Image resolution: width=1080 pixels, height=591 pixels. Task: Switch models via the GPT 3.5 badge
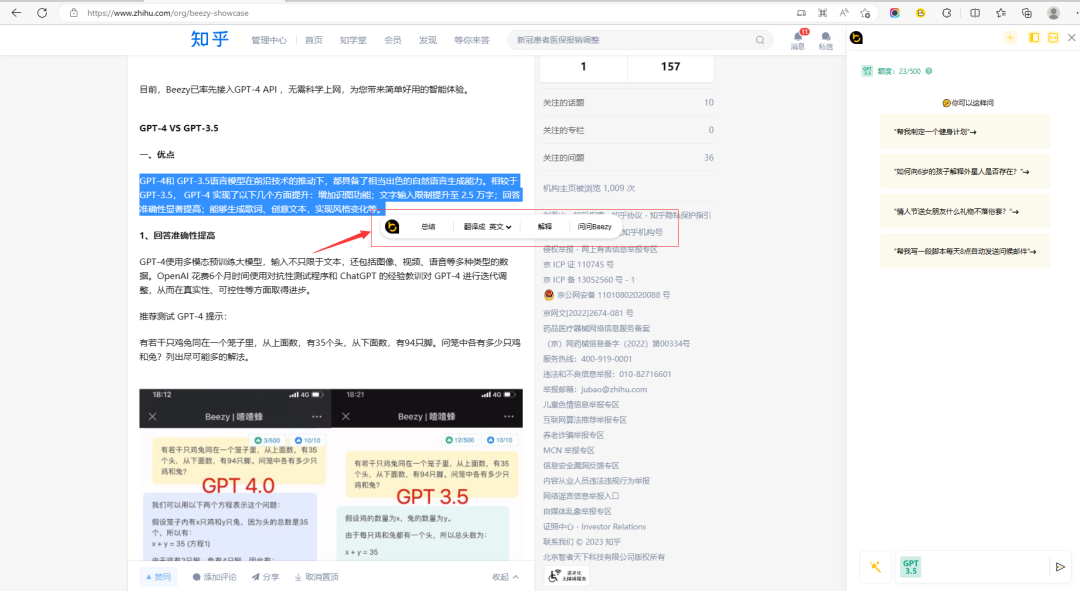911,567
